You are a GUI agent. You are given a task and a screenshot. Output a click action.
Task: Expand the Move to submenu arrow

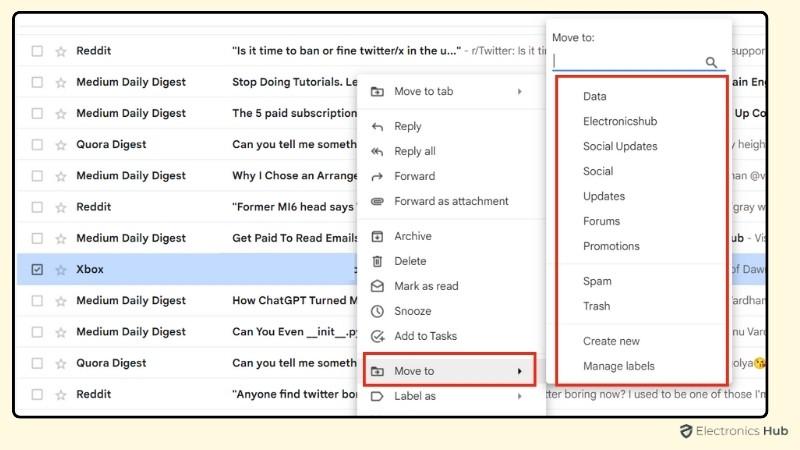[519, 371]
